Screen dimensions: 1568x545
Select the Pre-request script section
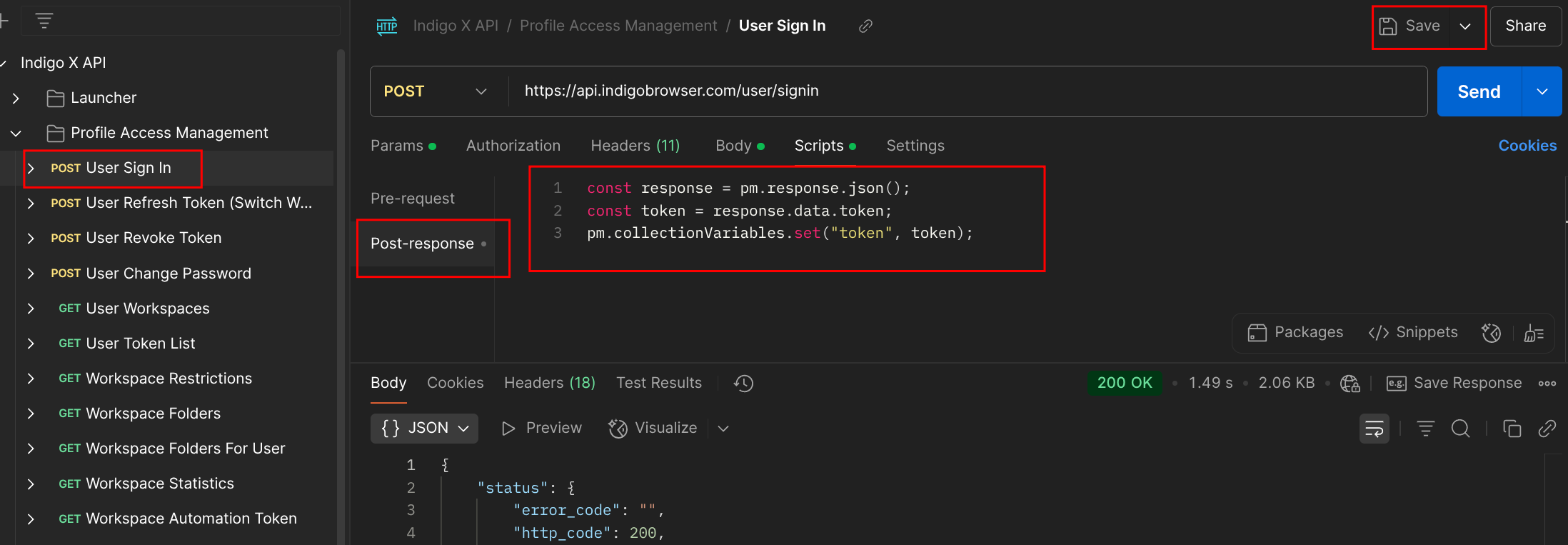413,199
